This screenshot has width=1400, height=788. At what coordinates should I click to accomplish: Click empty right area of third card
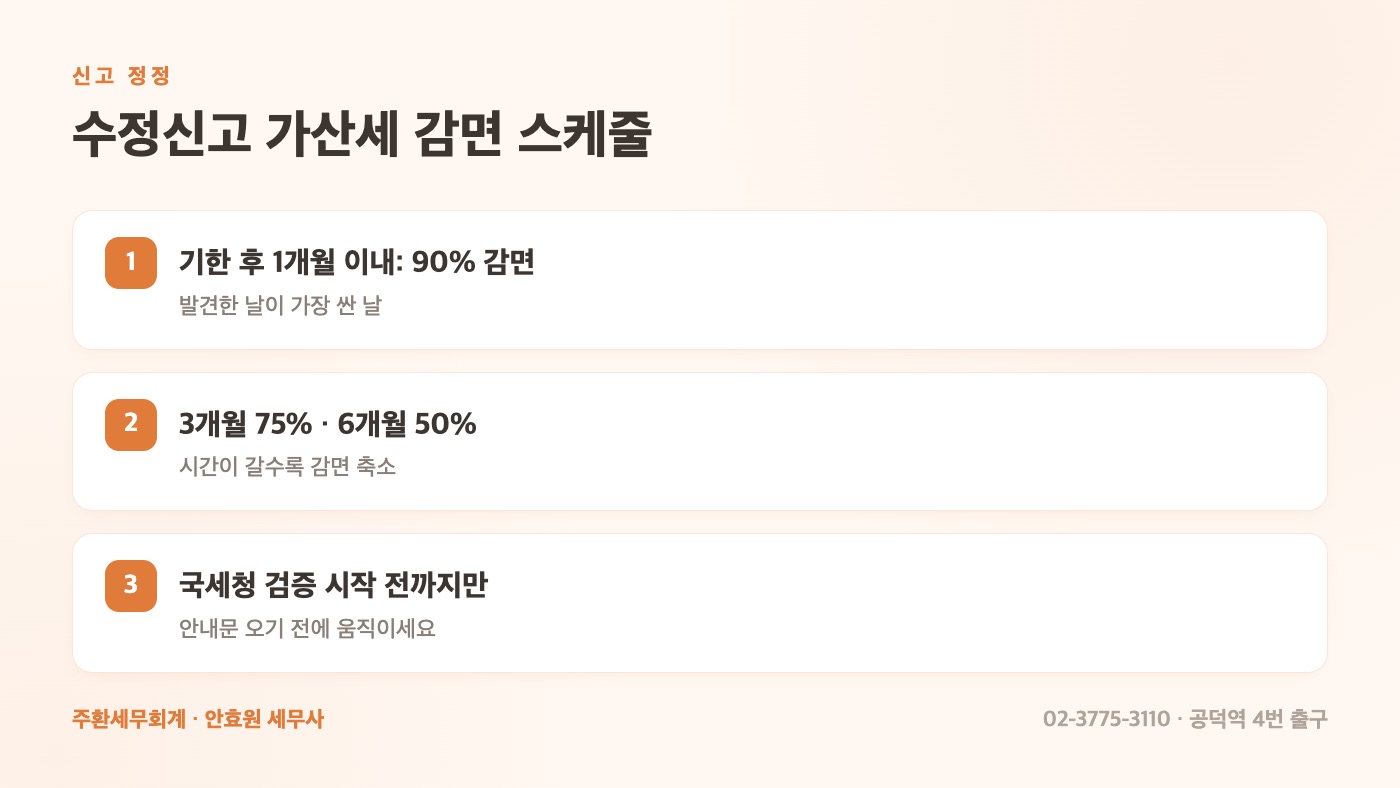[1000, 603]
